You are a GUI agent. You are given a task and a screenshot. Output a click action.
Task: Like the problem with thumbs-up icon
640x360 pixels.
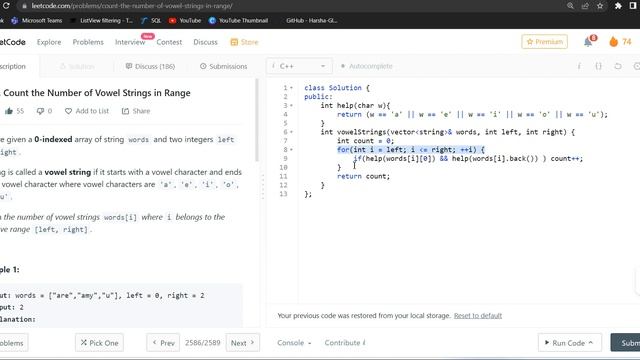pos(9,111)
